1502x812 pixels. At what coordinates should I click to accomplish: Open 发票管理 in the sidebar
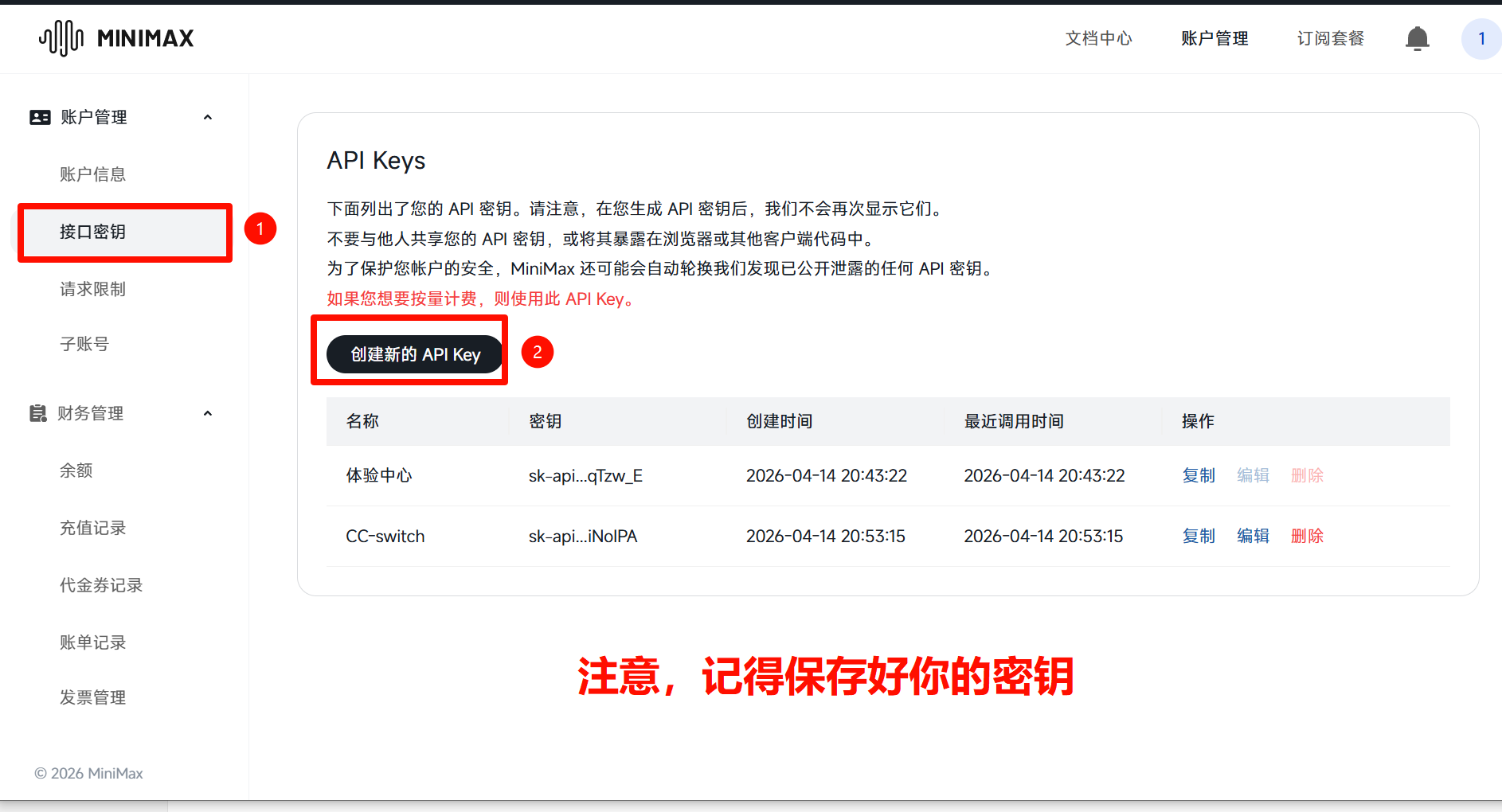pos(92,697)
